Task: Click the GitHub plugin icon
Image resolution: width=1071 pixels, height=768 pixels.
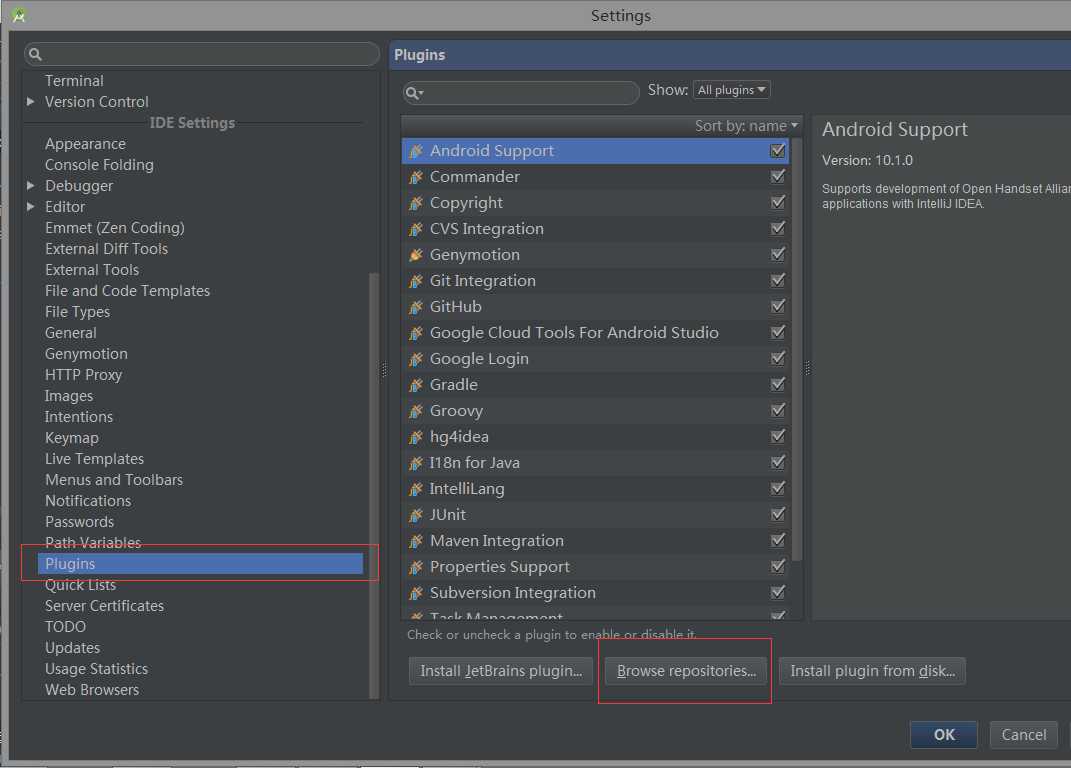Action: (416, 307)
